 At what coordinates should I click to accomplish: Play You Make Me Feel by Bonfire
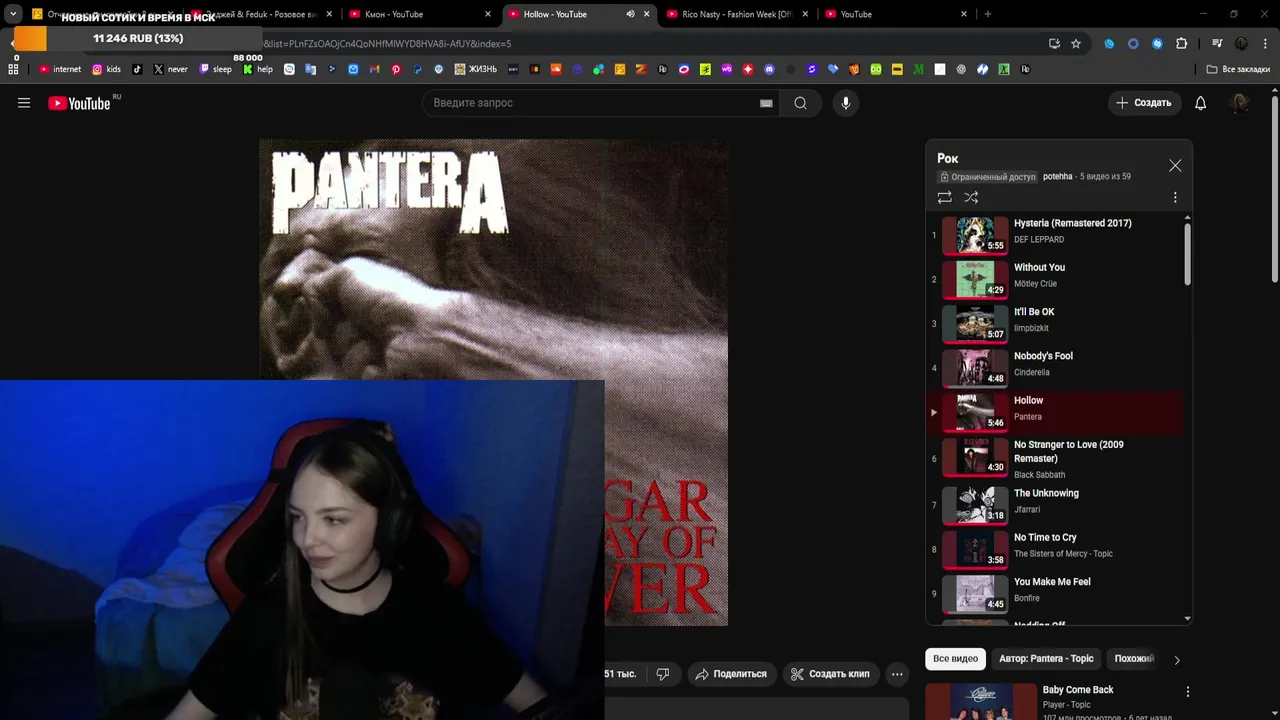(x=1055, y=592)
